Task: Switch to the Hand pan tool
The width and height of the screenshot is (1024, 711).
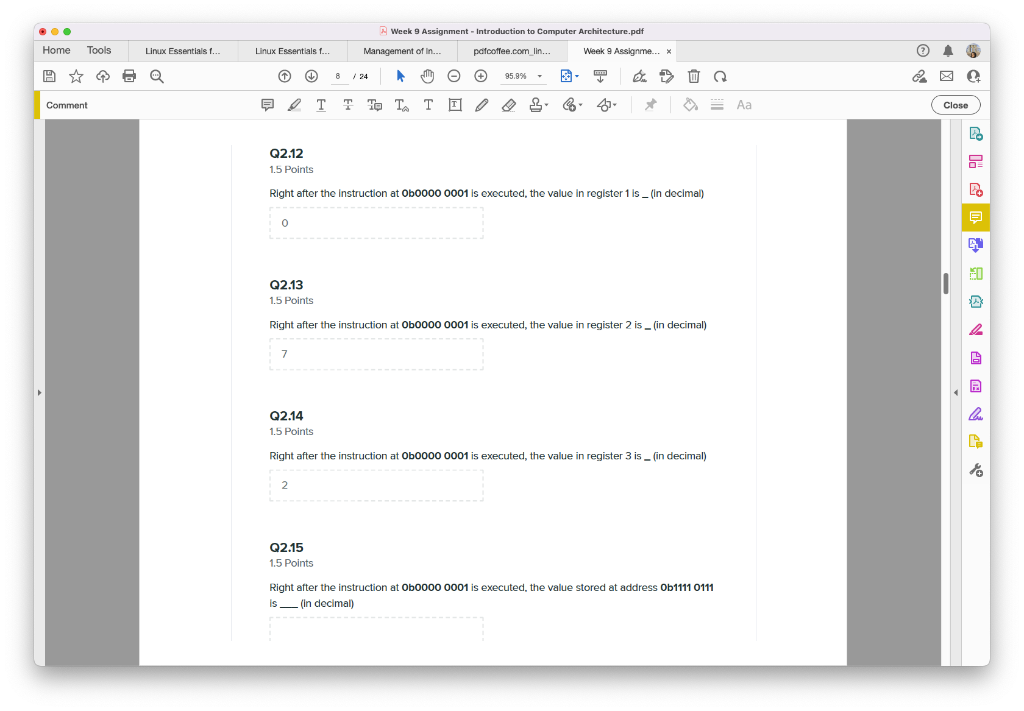Action: [x=427, y=76]
